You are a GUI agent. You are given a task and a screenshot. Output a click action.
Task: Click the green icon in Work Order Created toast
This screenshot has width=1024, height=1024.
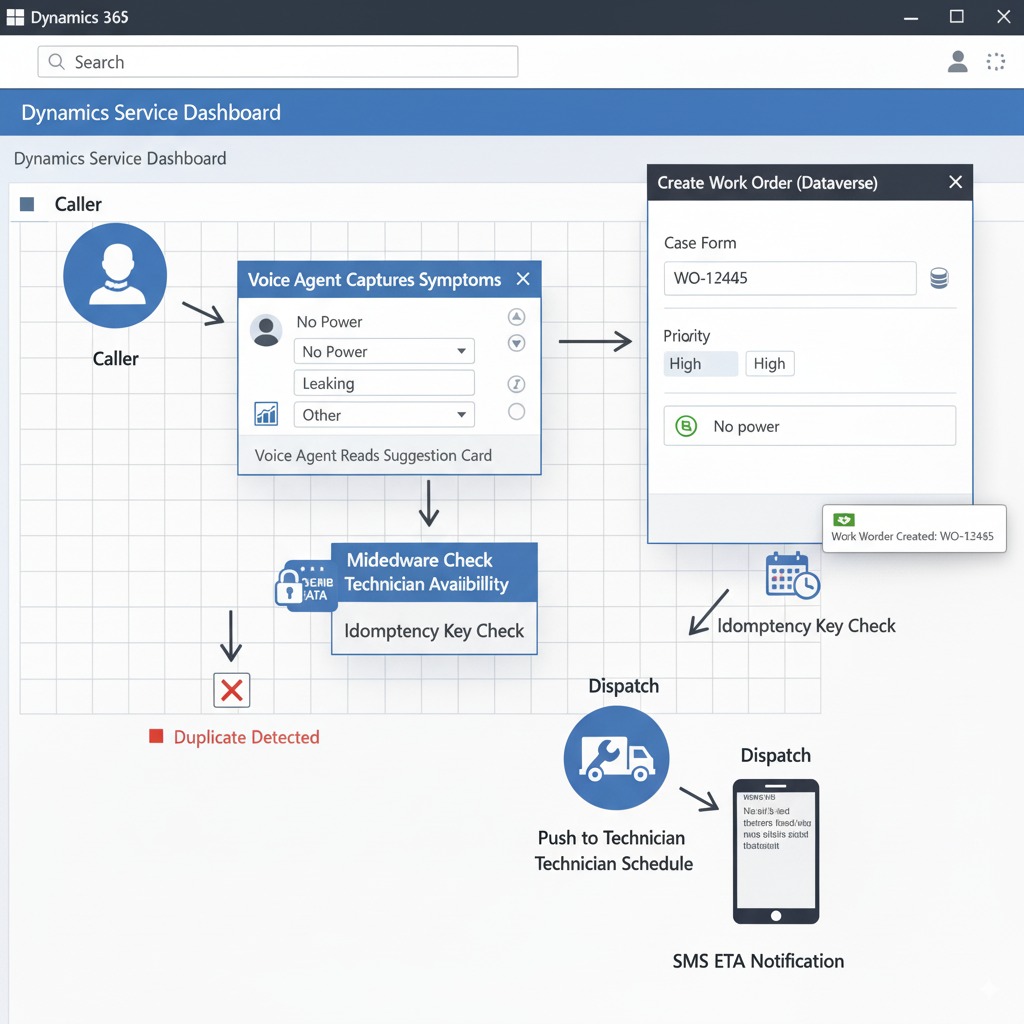tap(844, 520)
